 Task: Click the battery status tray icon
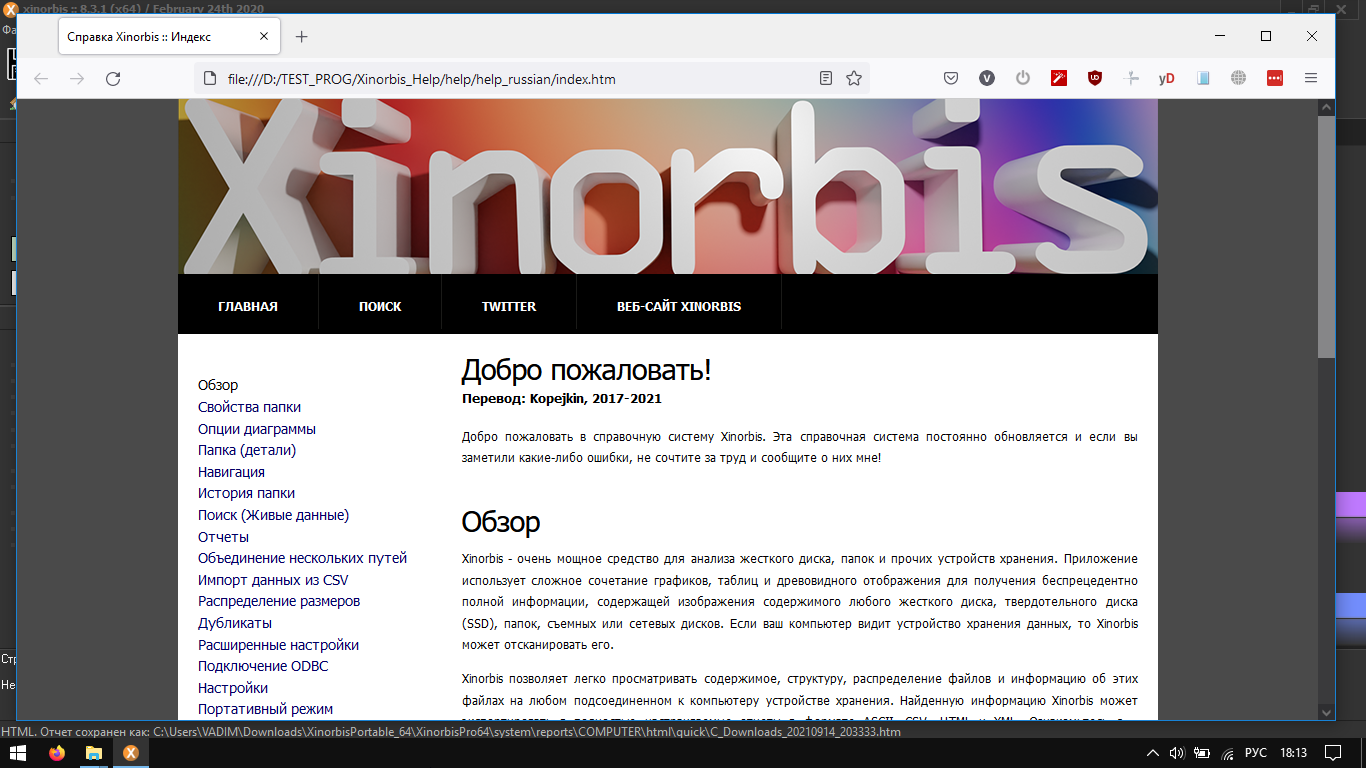pos(1202,753)
